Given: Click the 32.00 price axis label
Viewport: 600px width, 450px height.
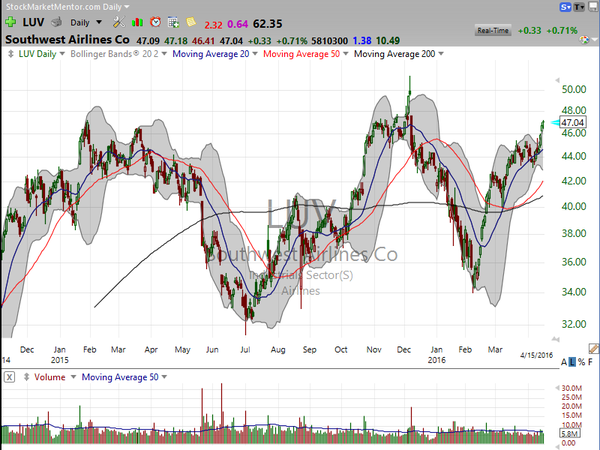Looking at the screenshot, I should tap(574, 324).
